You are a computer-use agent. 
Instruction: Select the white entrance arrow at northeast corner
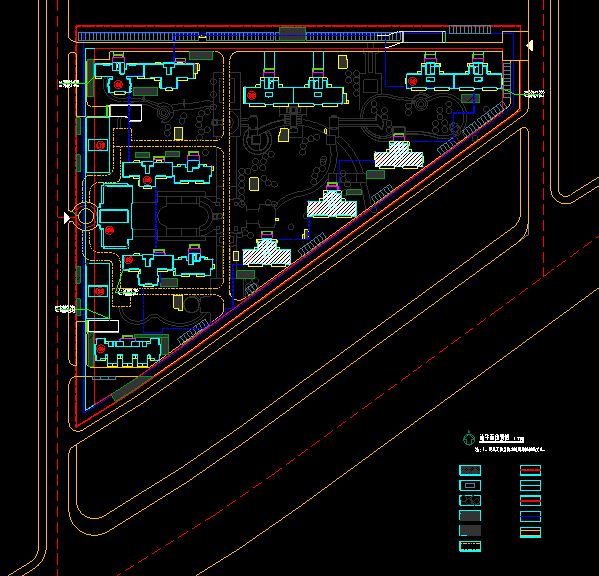[530, 46]
